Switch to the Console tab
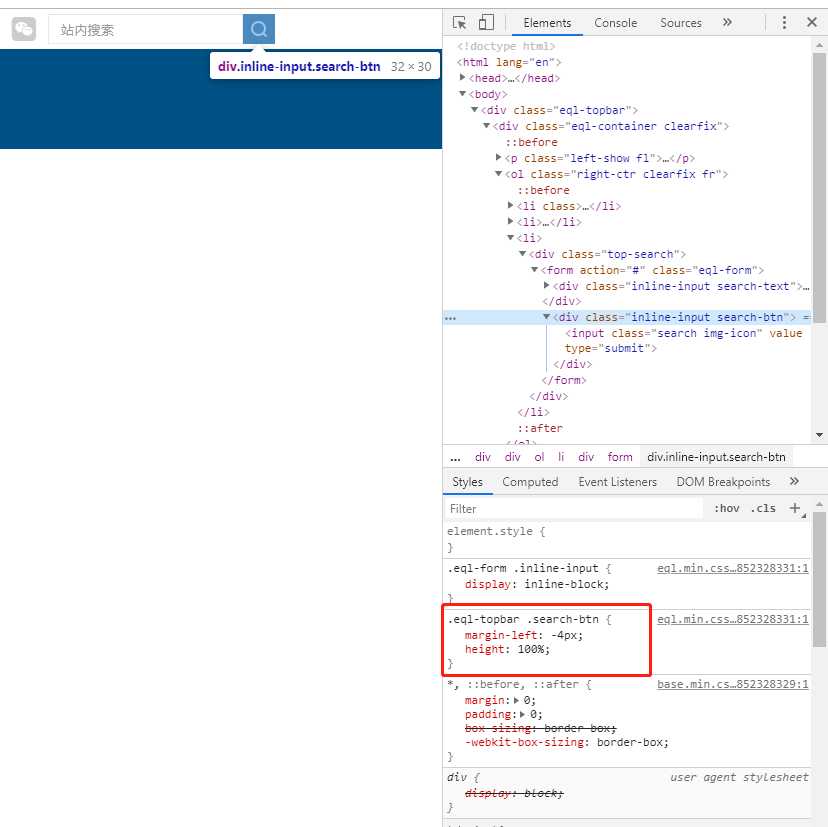Image resolution: width=828 pixels, height=827 pixels. click(x=615, y=23)
